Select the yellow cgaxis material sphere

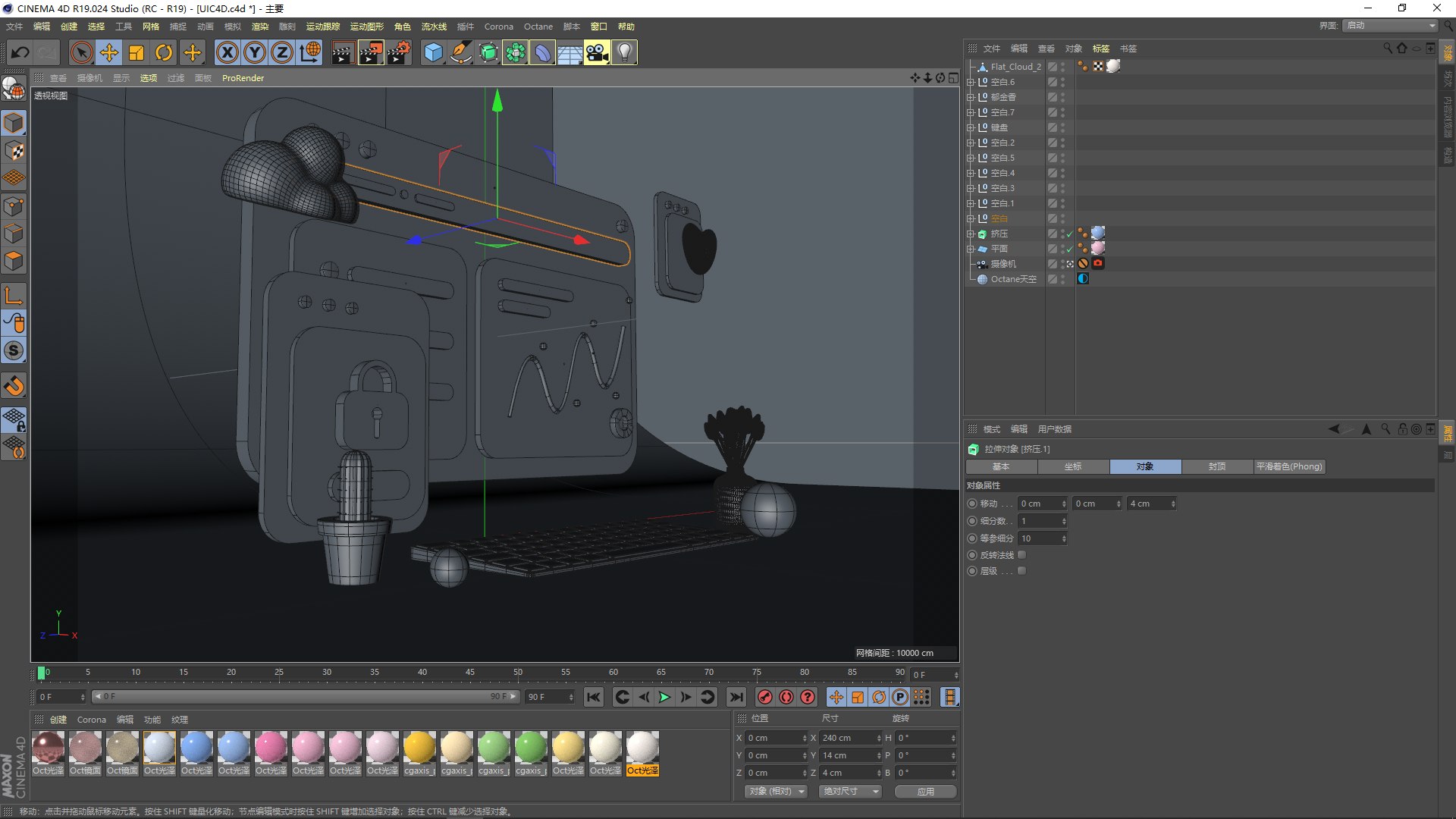[419, 748]
